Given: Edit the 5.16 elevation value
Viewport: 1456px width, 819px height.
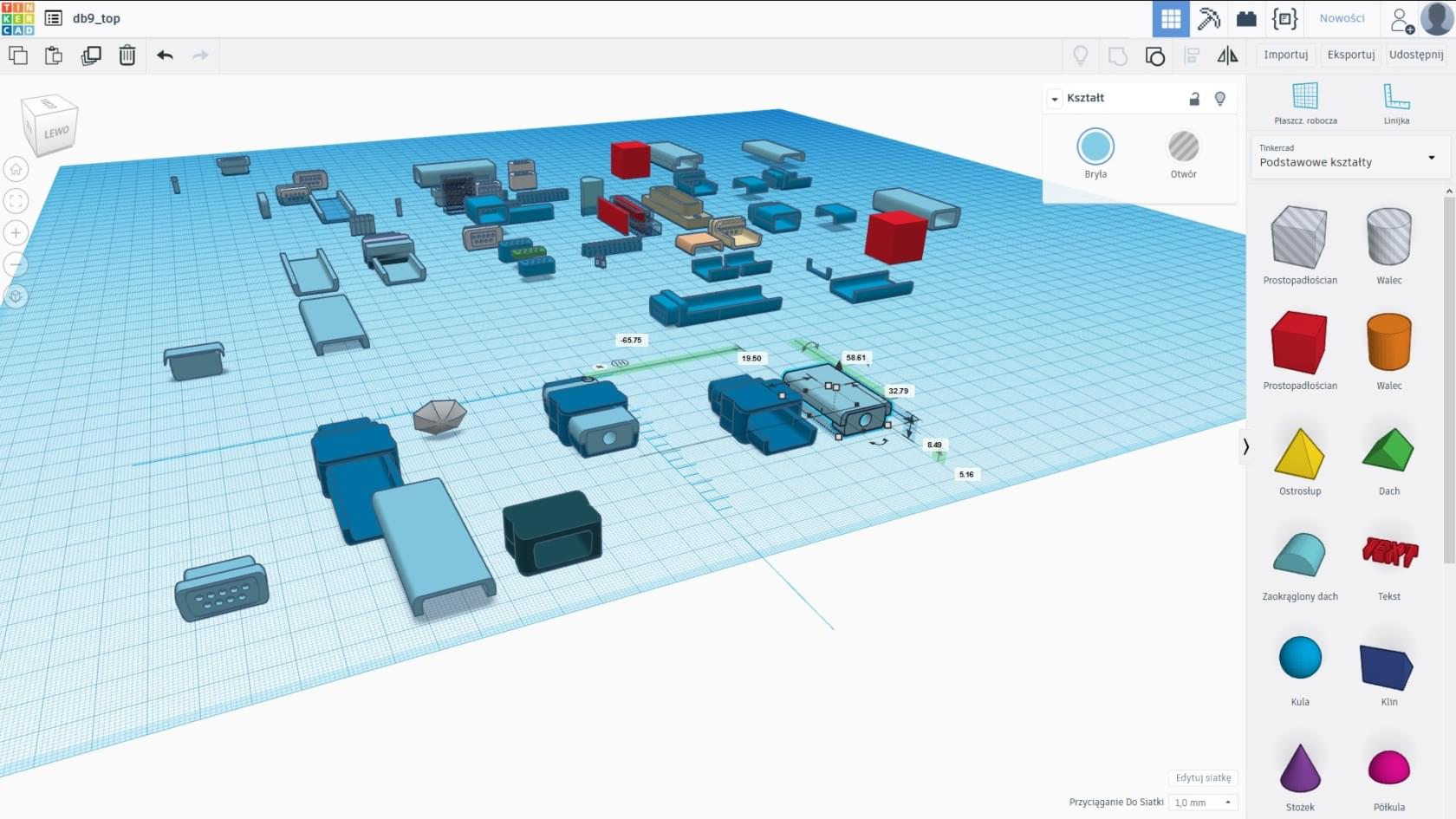Looking at the screenshot, I should [966, 474].
